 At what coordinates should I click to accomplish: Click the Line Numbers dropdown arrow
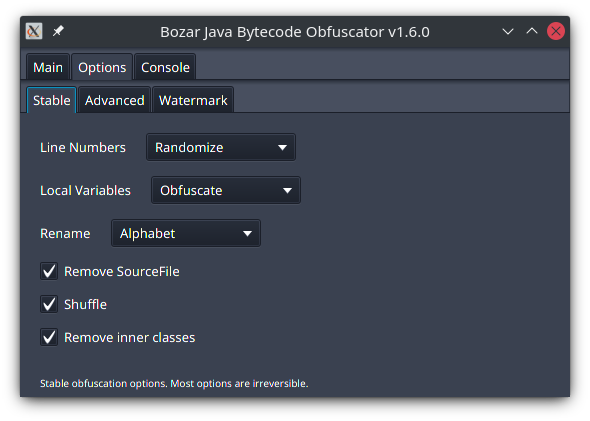pos(282,148)
